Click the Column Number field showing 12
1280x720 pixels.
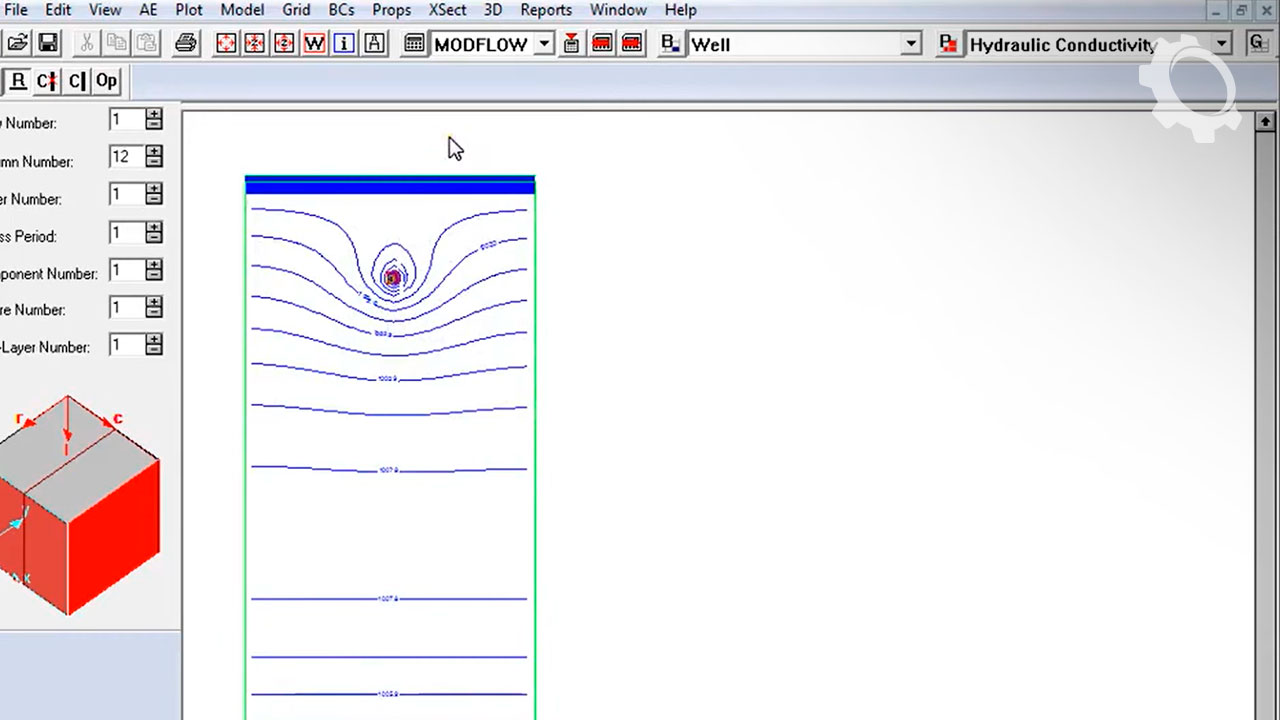pyautogui.click(x=125, y=157)
